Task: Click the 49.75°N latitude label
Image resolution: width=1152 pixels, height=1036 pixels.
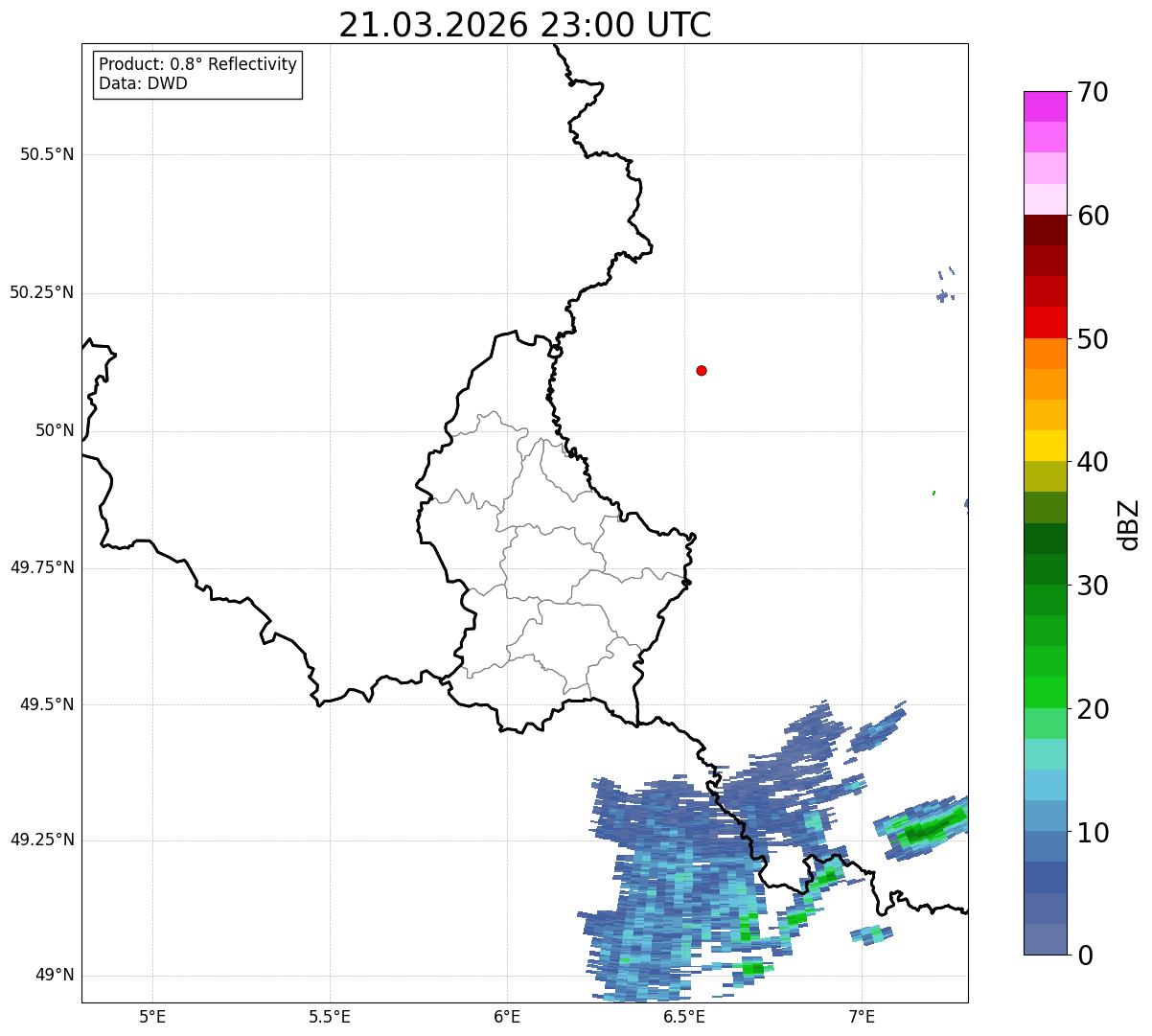Action: [41, 567]
